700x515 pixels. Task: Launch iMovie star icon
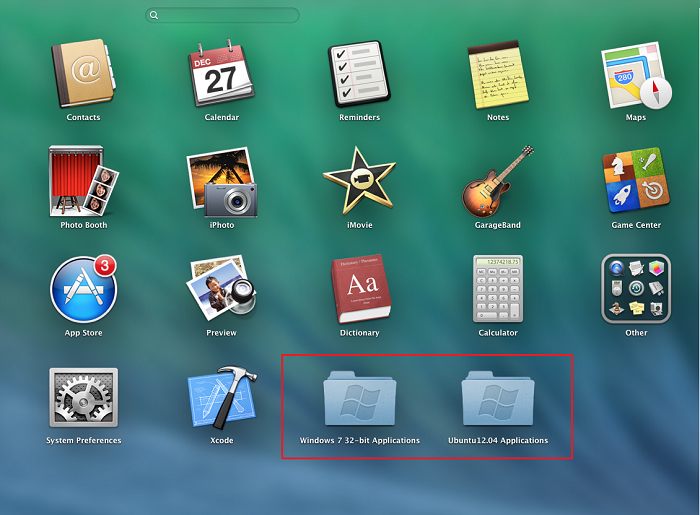coord(359,181)
